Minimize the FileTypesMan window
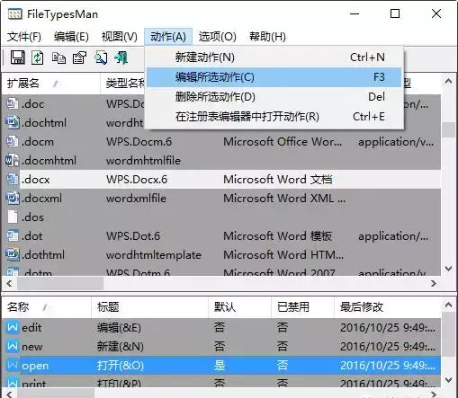Screen dimensions: 458x398 pyautogui.click(x=354, y=14)
